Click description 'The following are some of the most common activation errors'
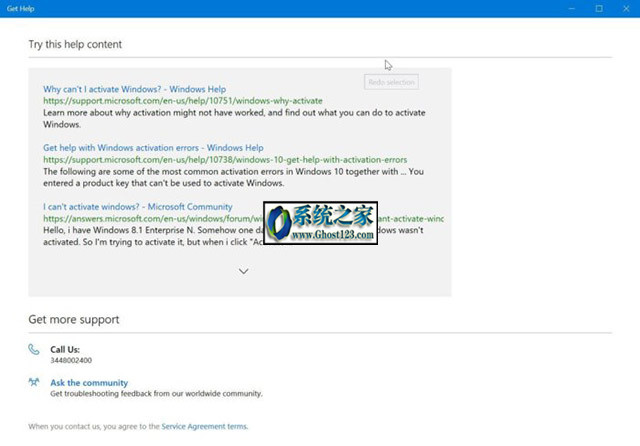Screen dimensions: 640x446 [233, 177]
